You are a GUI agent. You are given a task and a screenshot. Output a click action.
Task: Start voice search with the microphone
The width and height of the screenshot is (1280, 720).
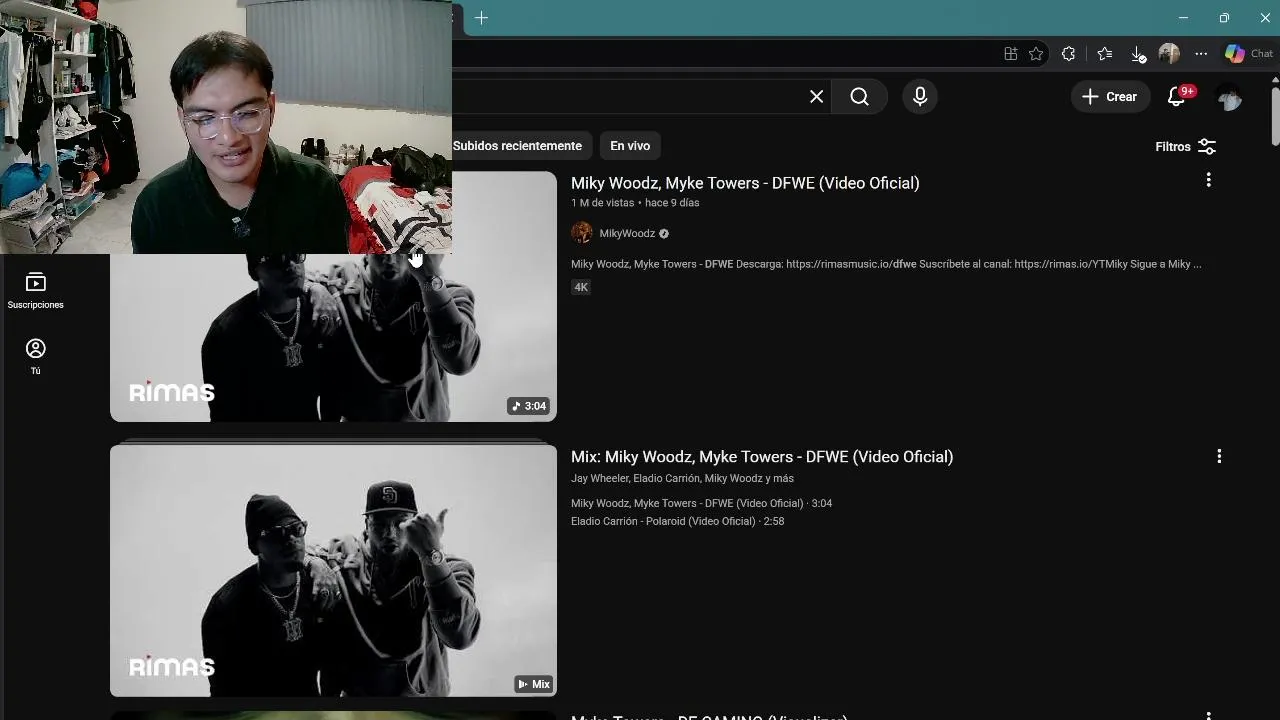point(920,97)
